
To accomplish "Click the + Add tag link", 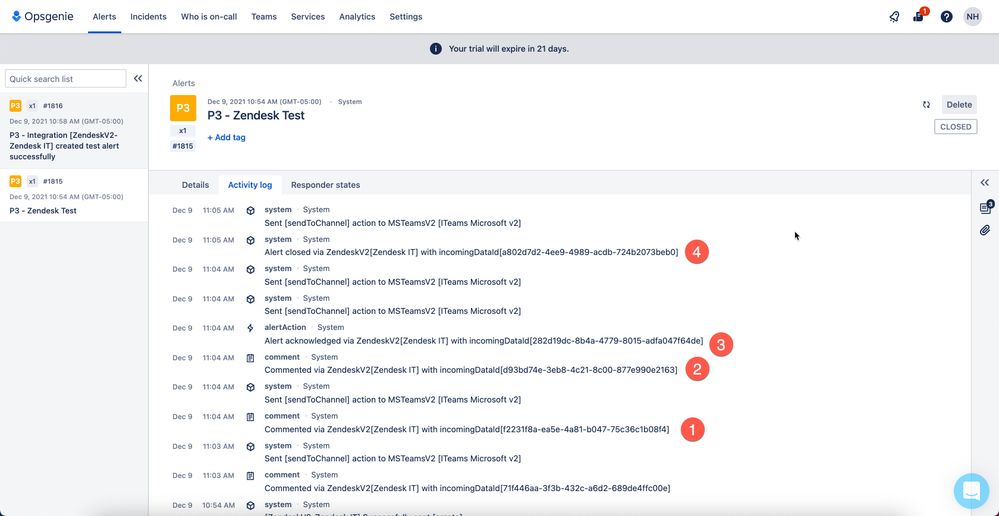I will coord(226,137).
